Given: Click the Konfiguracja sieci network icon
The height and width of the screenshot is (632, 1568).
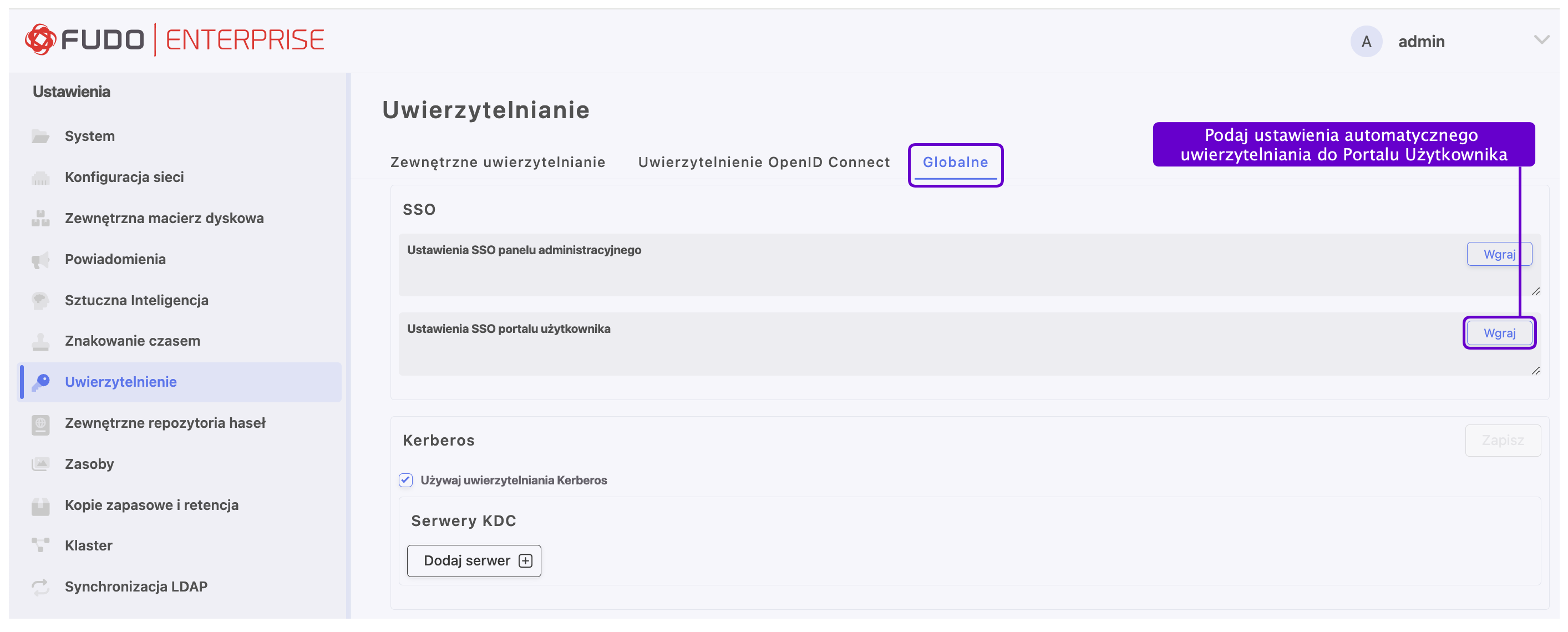Looking at the screenshot, I should click(x=40, y=177).
